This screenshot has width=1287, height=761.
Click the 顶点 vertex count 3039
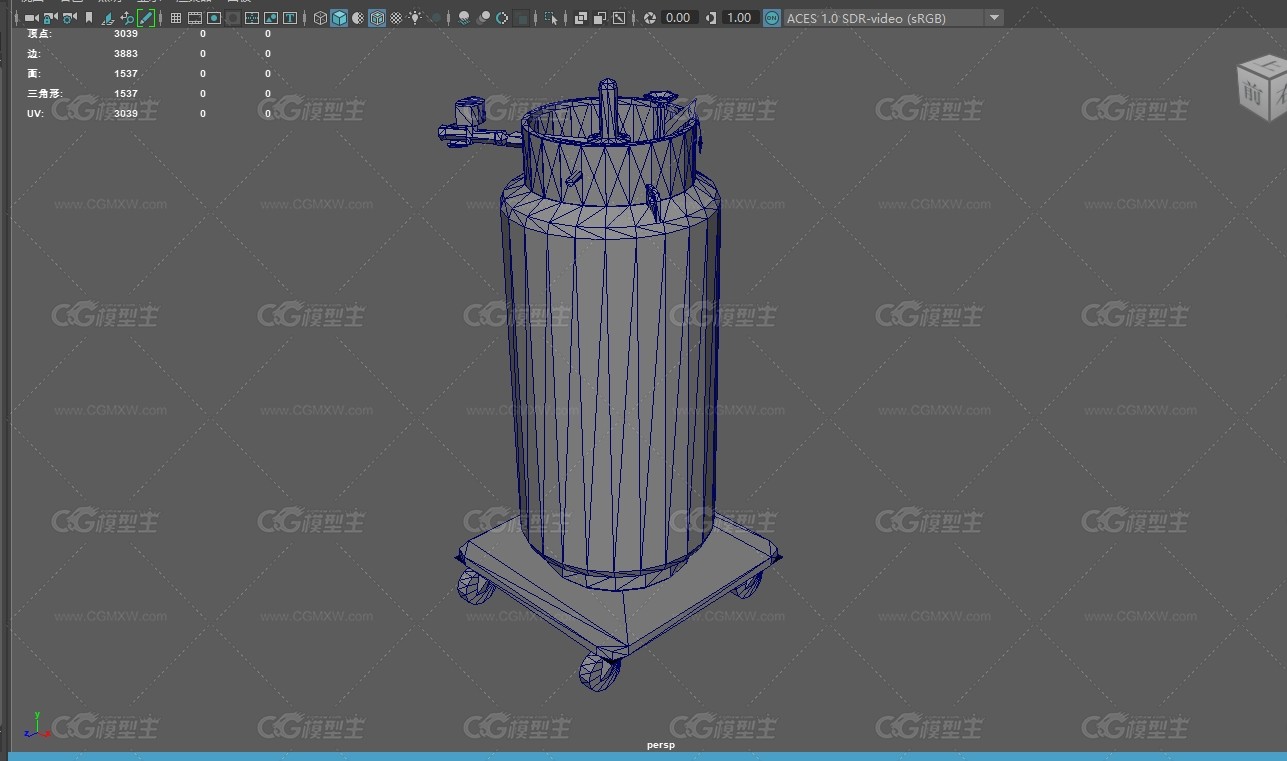tap(126, 34)
